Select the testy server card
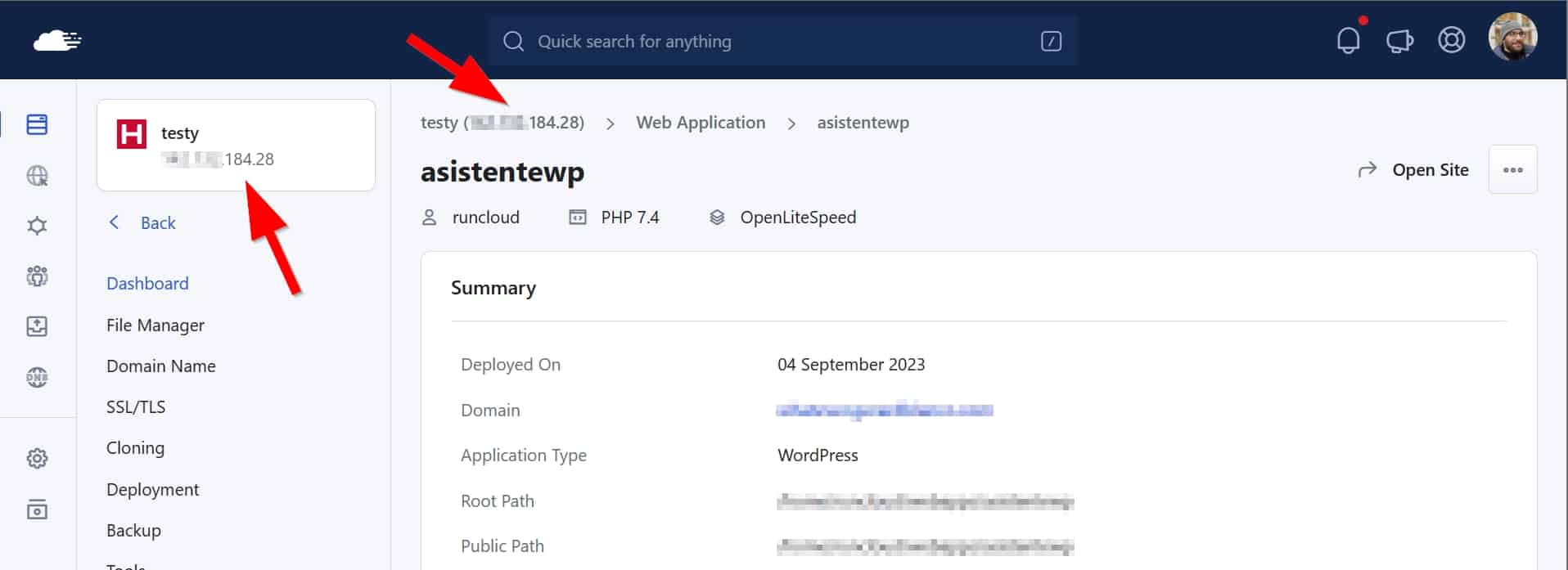The image size is (1568, 570). (x=236, y=146)
